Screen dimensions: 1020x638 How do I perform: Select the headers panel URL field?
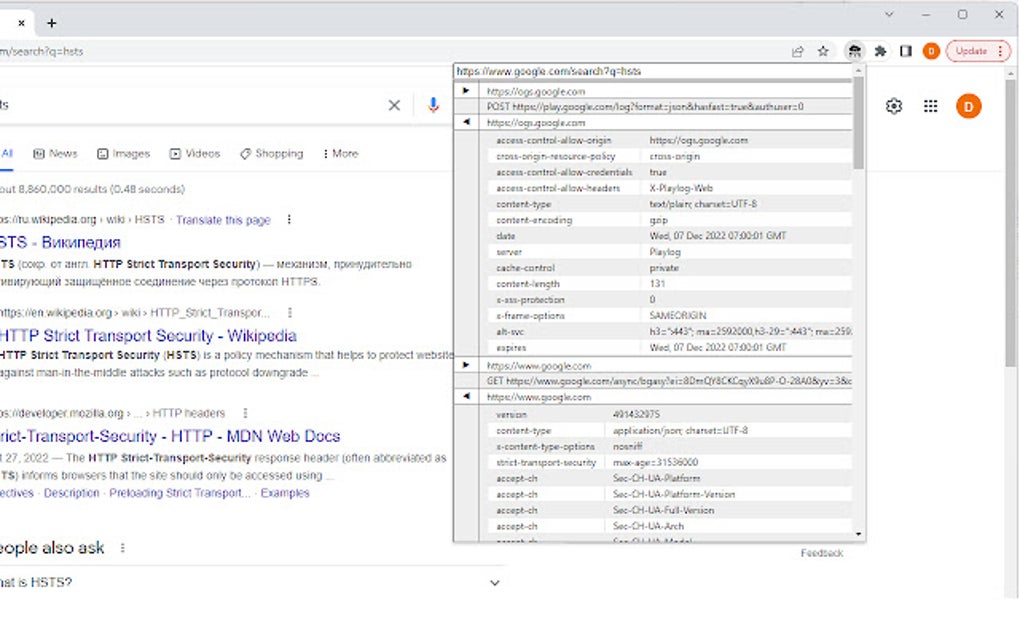pyautogui.click(x=653, y=71)
